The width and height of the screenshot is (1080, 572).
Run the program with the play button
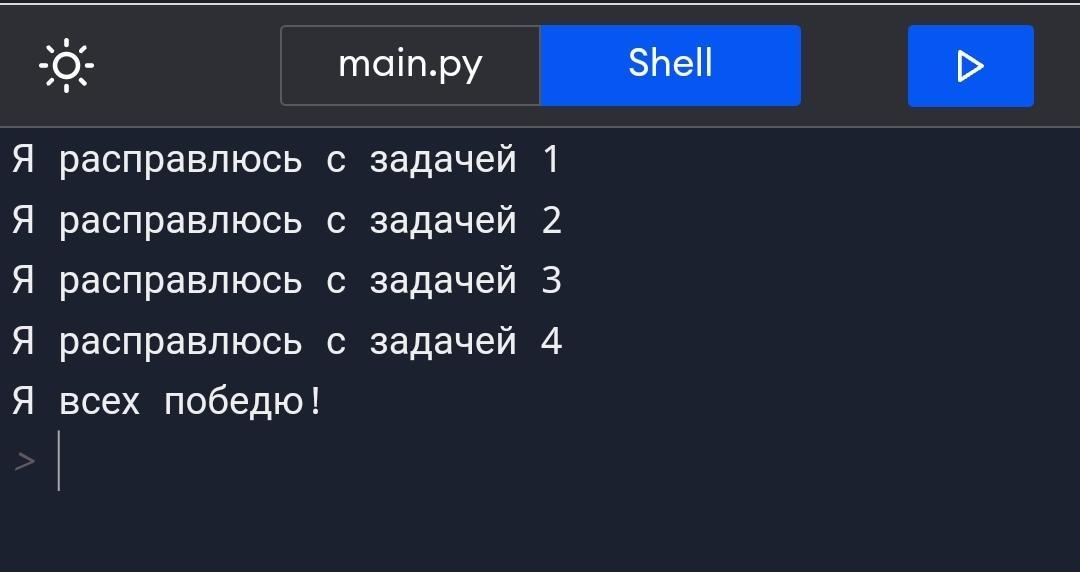click(x=970, y=66)
